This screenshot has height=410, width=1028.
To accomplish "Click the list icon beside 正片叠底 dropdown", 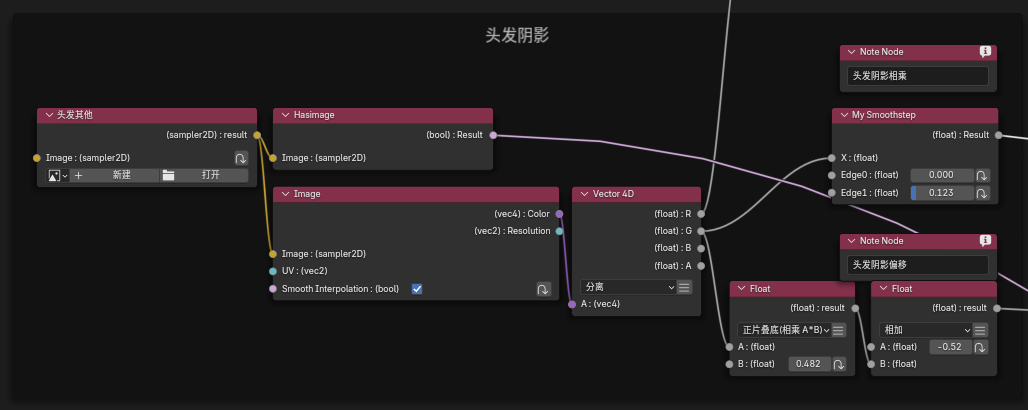I will pyautogui.click(x=839, y=330).
